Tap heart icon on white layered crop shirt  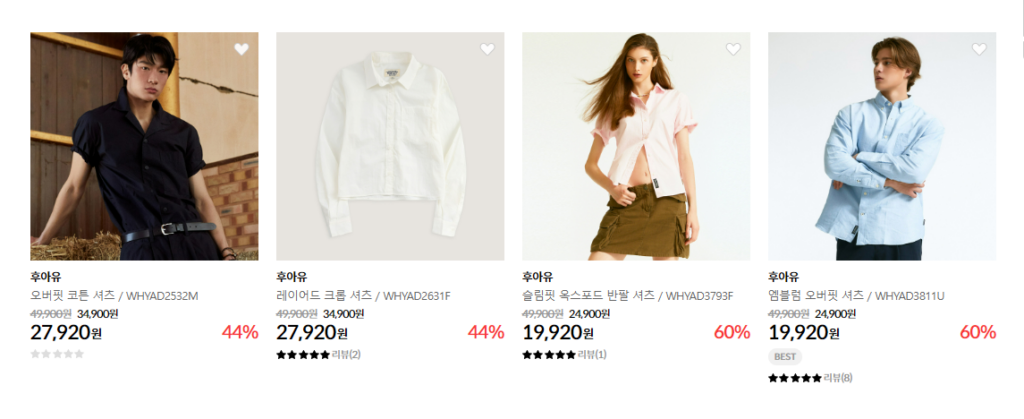tap(487, 49)
